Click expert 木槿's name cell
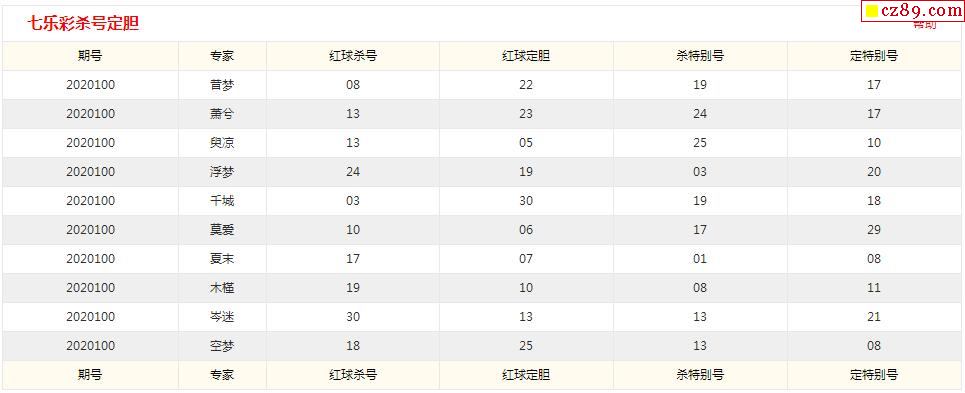 [222, 288]
